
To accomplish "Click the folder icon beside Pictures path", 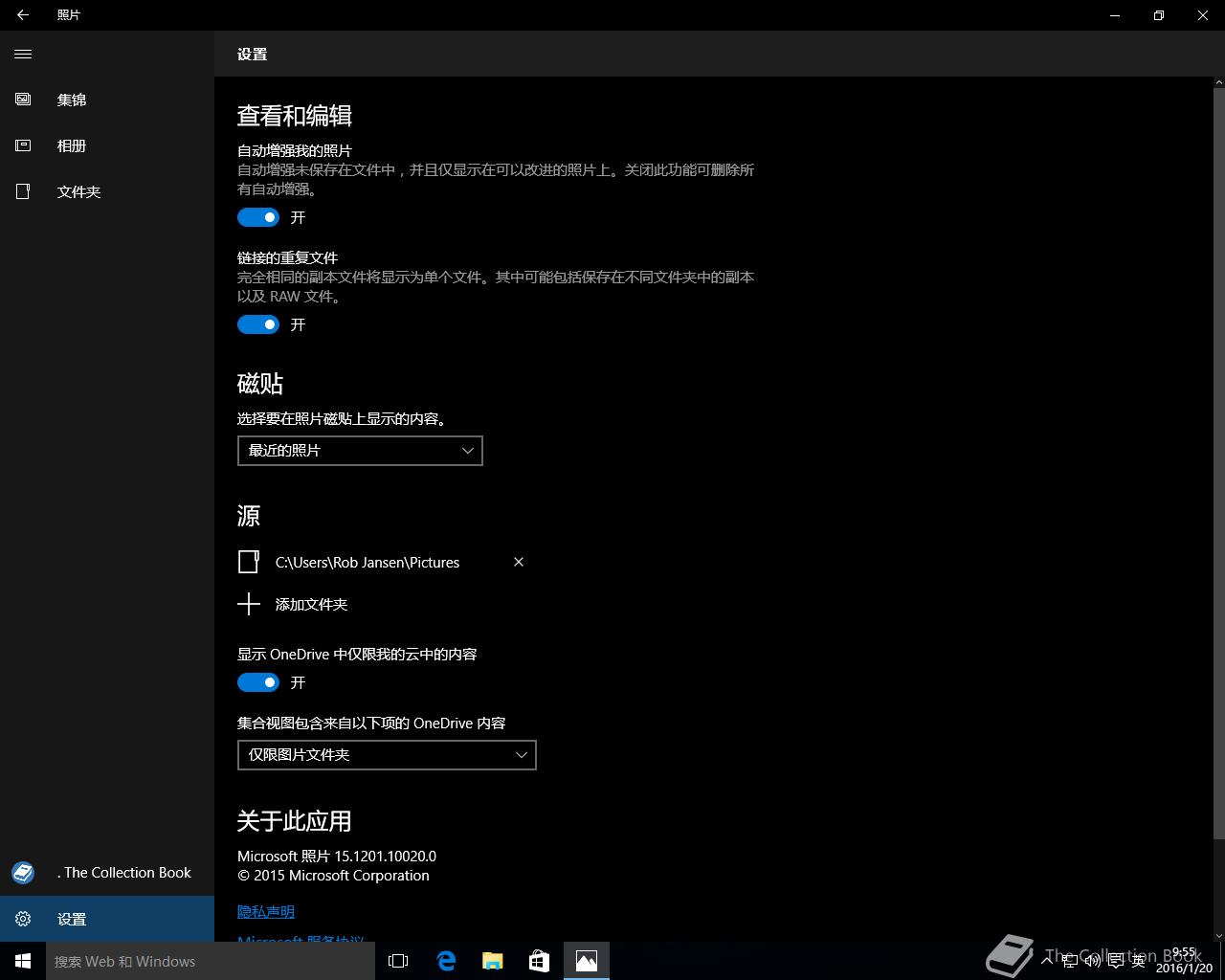I will (249, 562).
